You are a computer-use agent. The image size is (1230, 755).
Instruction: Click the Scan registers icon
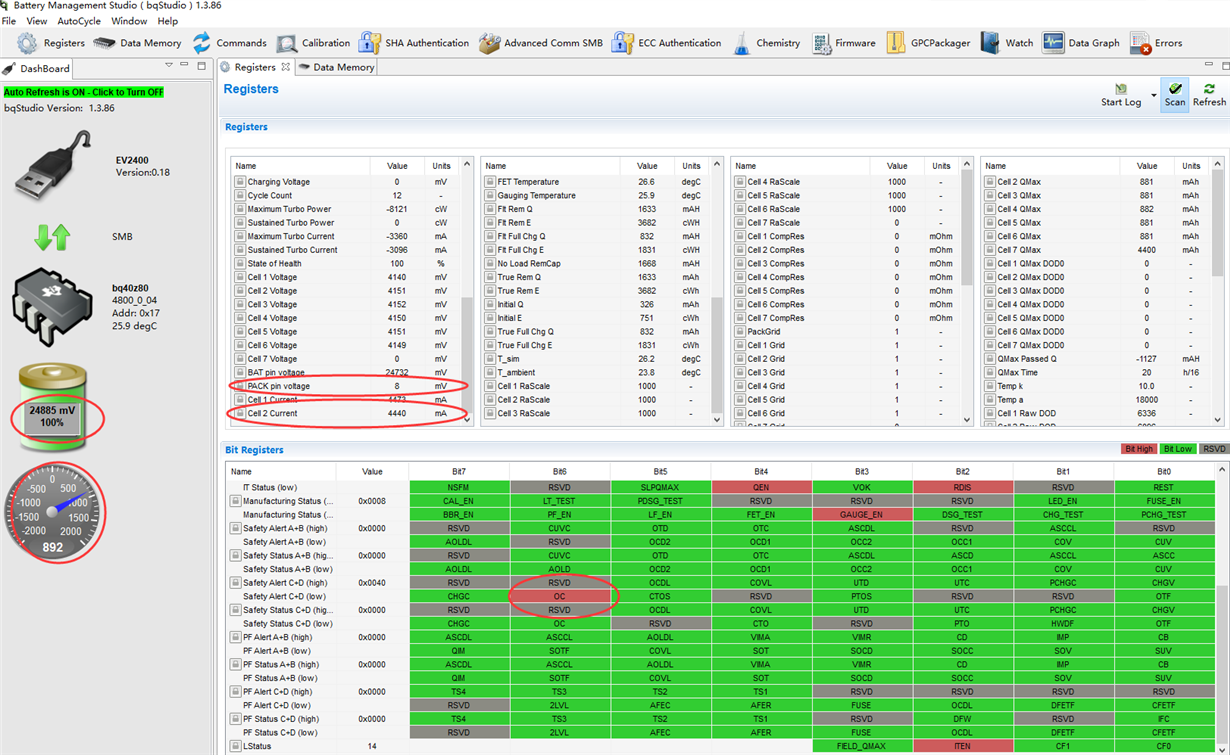pyautogui.click(x=1174, y=94)
